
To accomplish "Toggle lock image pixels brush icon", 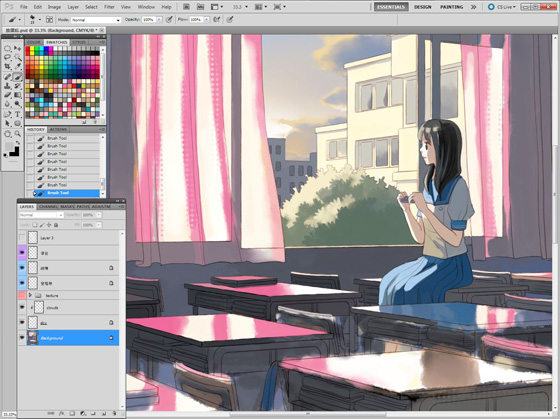I will click(42, 225).
